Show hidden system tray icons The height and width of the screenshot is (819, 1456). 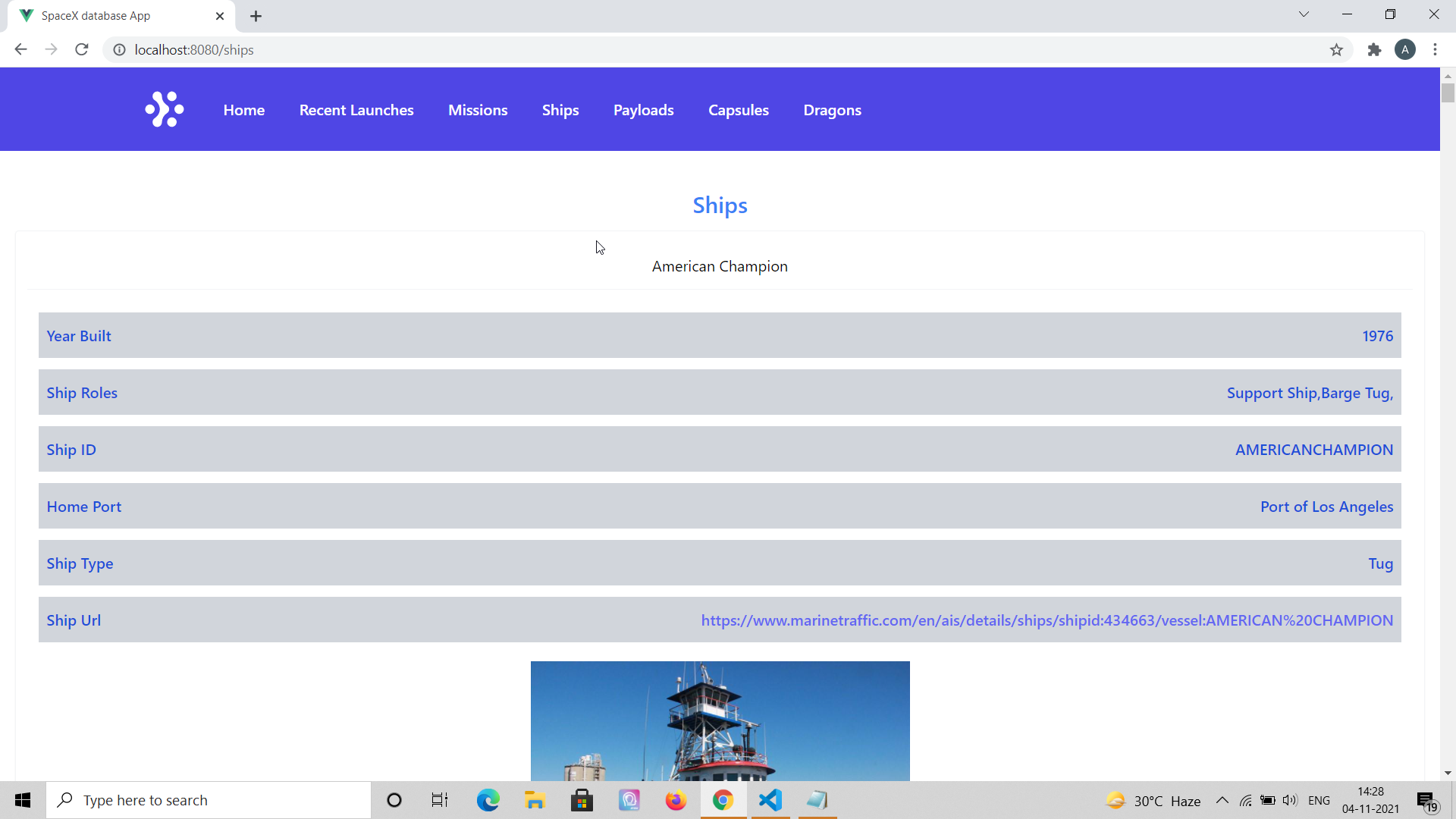(1222, 801)
